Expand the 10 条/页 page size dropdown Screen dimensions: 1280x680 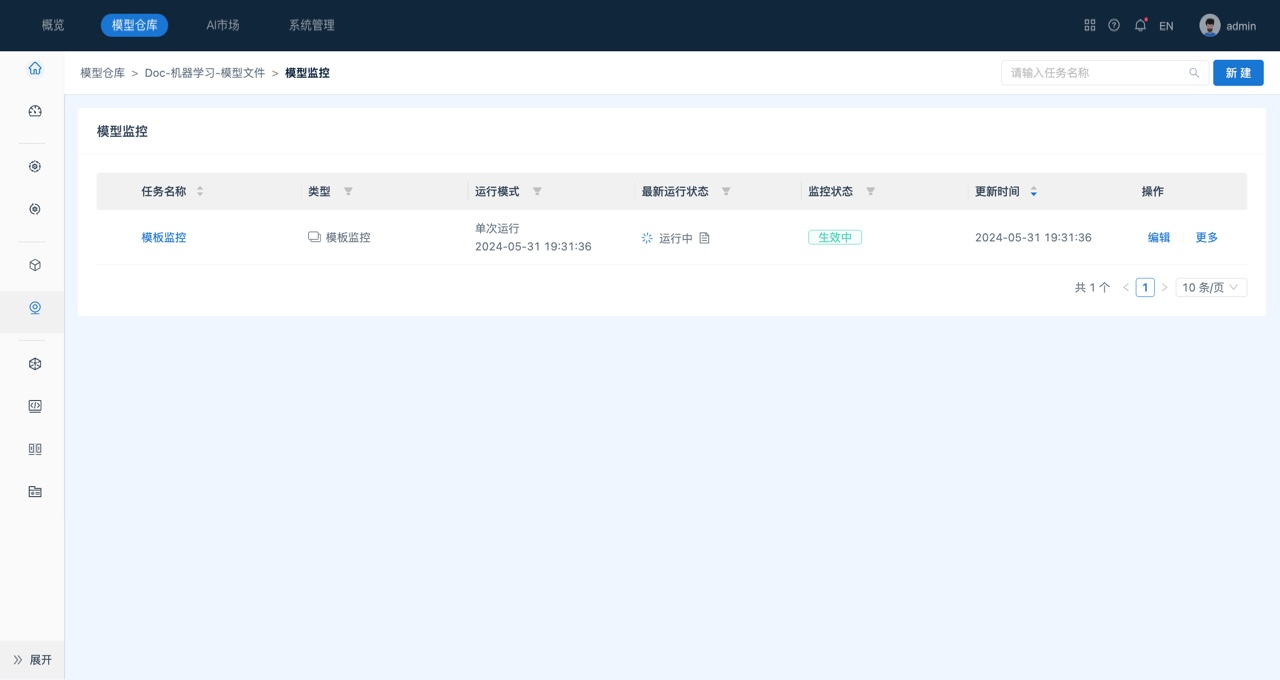pos(1210,287)
